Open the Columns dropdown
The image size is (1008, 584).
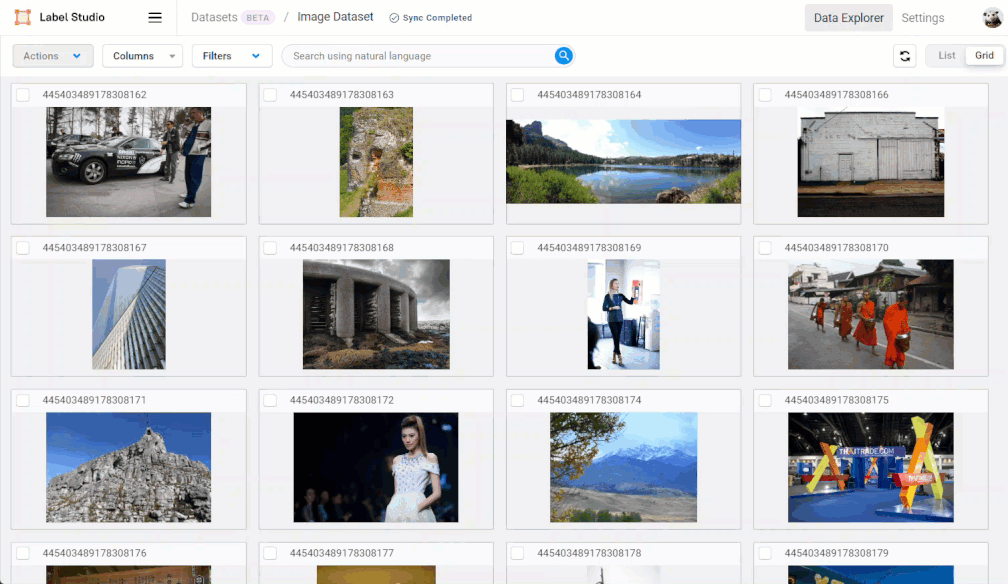pos(142,56)
